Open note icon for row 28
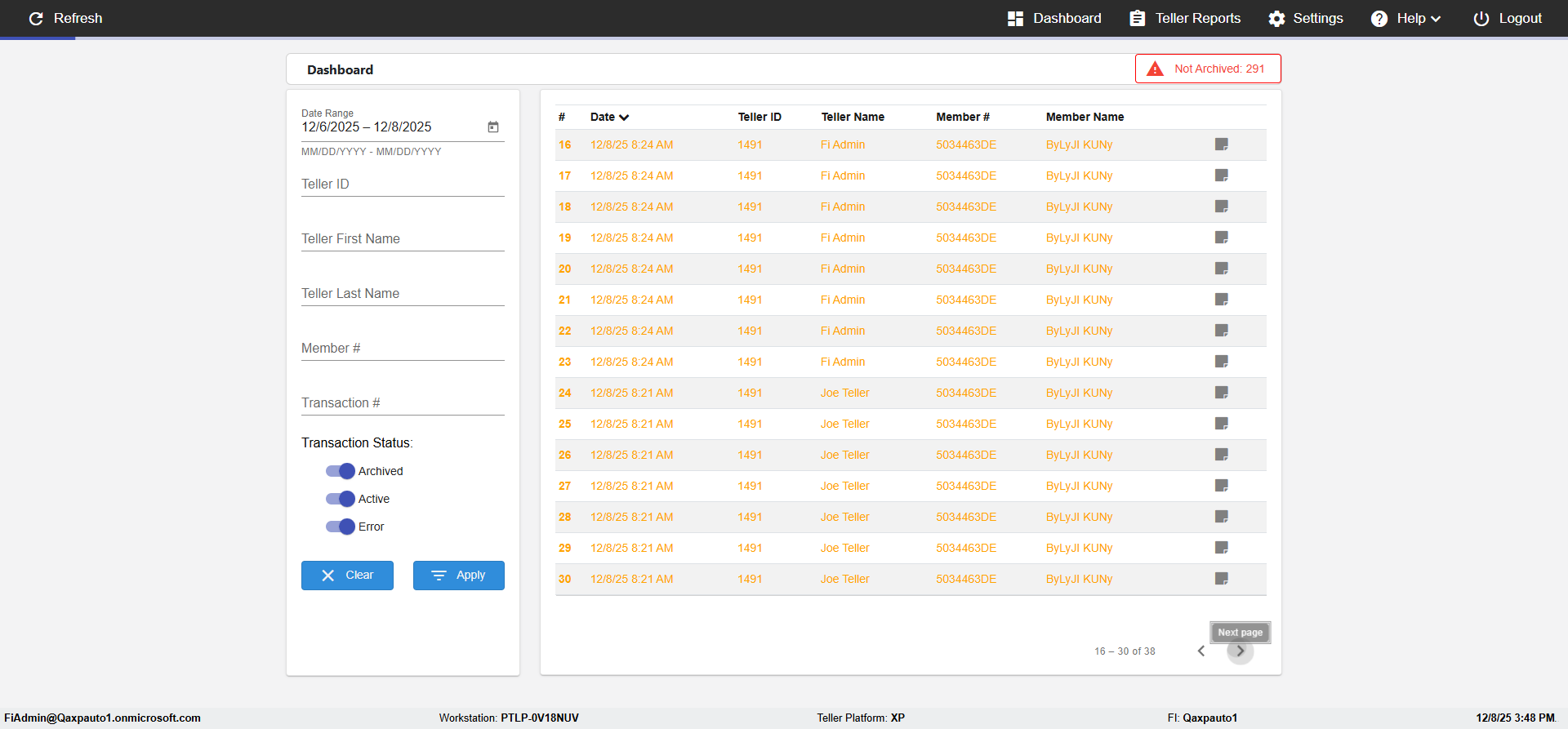Viewport: 1568px width, 729px height. coord(1222,517)
